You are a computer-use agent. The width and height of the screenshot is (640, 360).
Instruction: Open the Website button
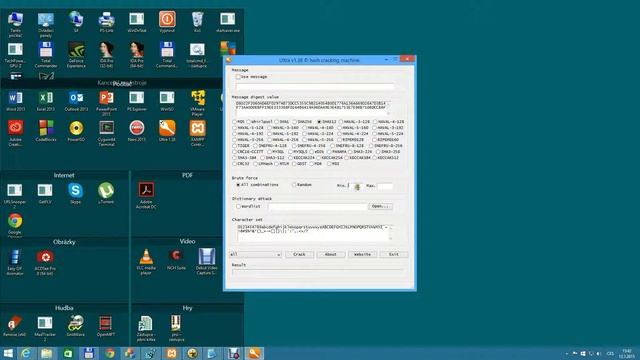(362, 254)
